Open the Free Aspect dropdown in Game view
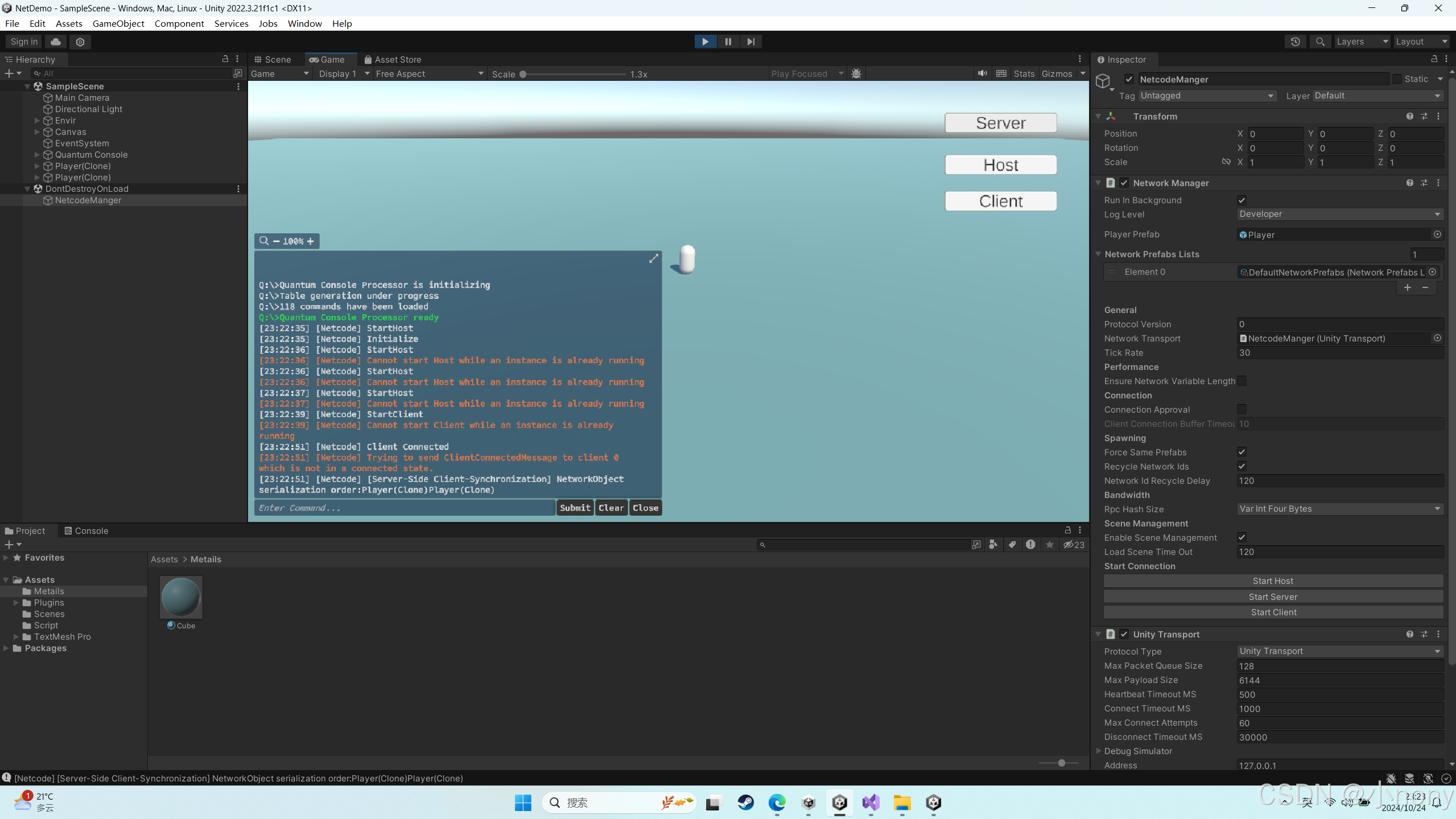The height and width of the screenshot is (819, 1456). point(429,73)
